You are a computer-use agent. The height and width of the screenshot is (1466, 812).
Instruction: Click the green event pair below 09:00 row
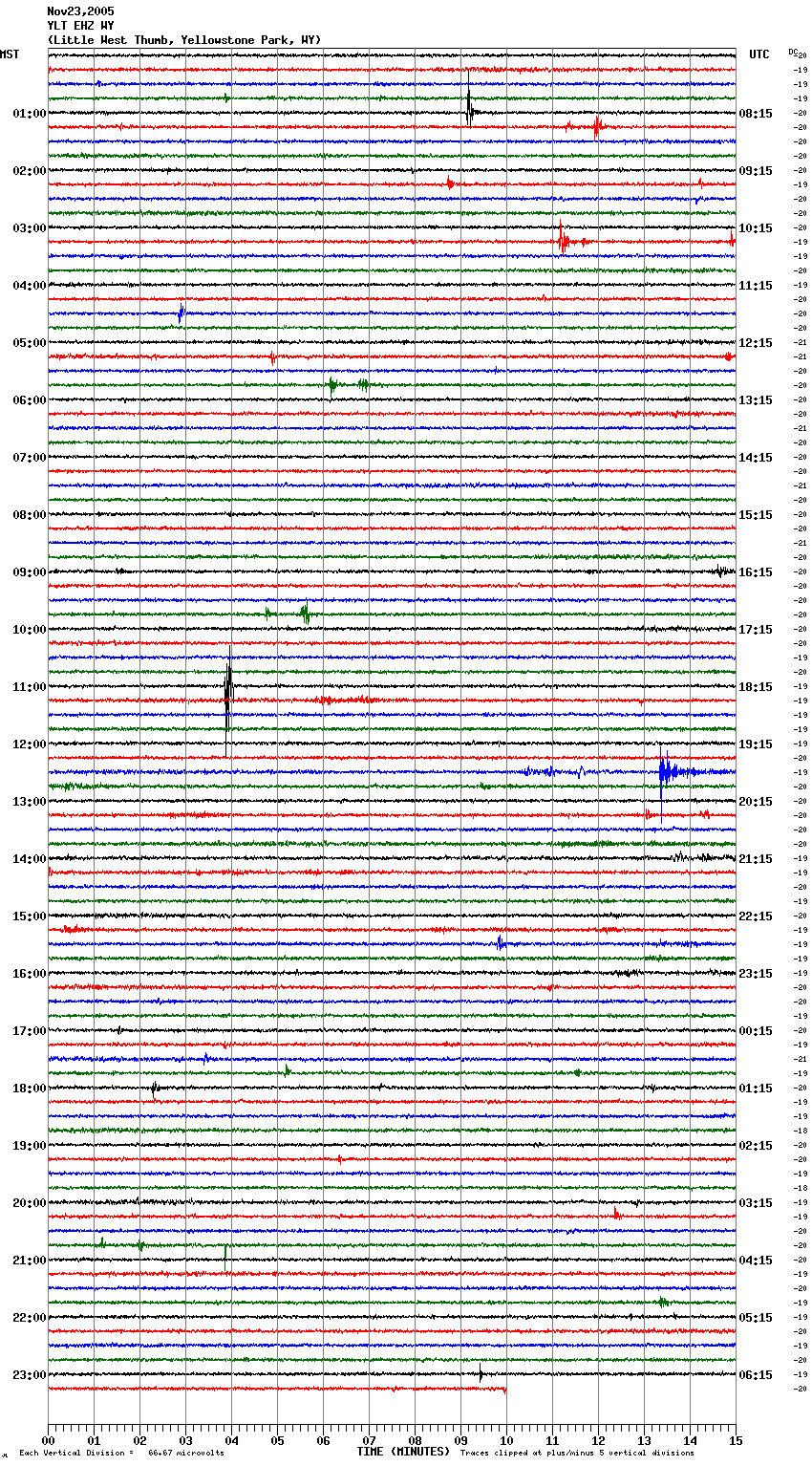coord(288,614)
